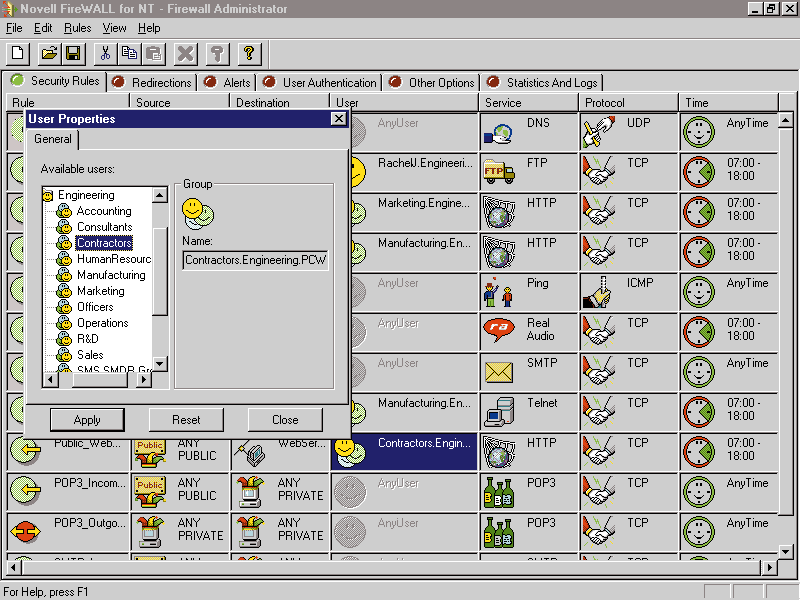Screen dimensions: 800x600
Task: Click the rules list scroll down arrow
Action: click(786, 551)
